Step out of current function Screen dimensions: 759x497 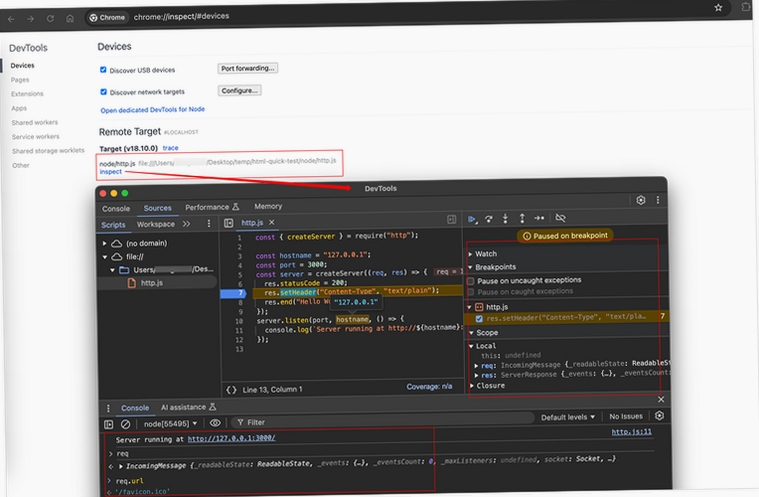522,218
